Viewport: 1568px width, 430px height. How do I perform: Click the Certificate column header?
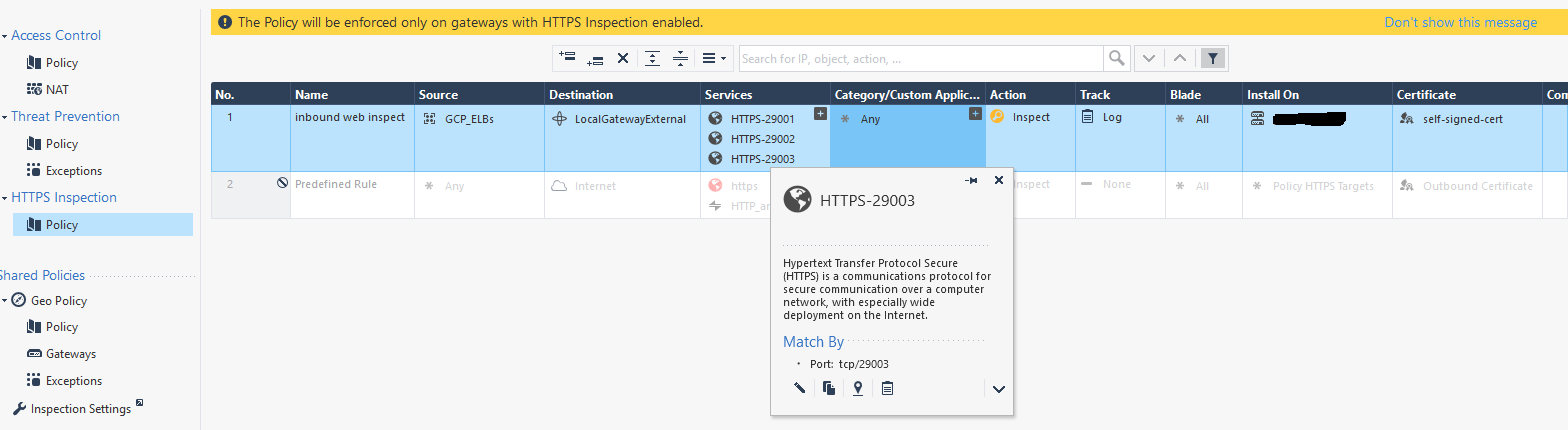click(x=1466, y=94)
